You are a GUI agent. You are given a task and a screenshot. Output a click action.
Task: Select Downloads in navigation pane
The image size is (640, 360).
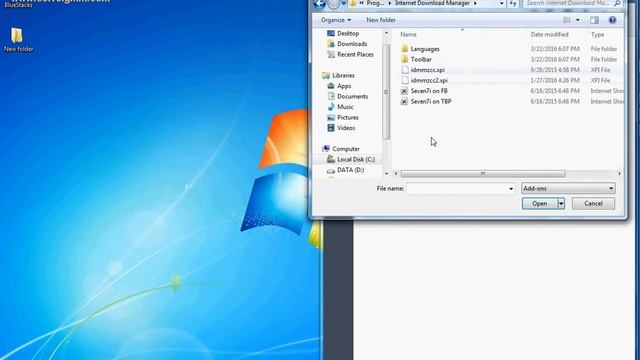coord(352,44)
